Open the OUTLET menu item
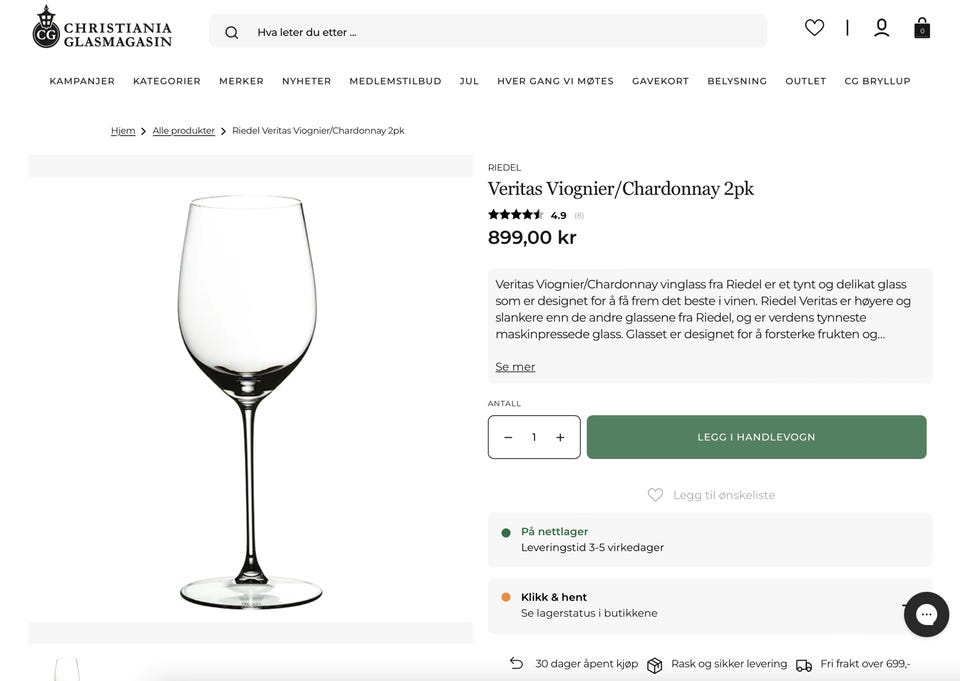This screenshot has height=681, width=960. pyautogui.click(x=805, y=81)
